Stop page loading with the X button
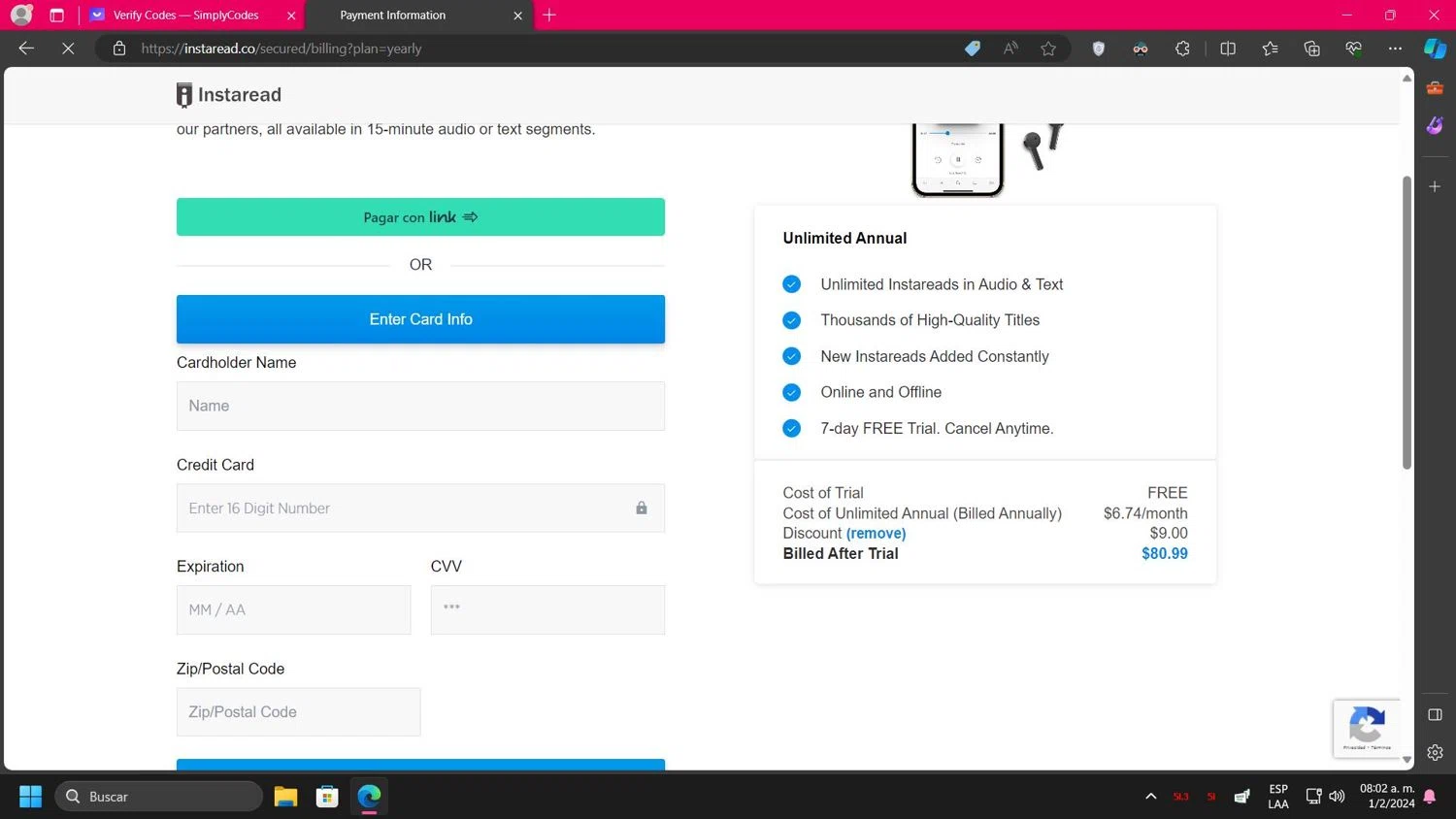Image resolution: width=1456 pixels, height=819 pixels. [68, 48]
